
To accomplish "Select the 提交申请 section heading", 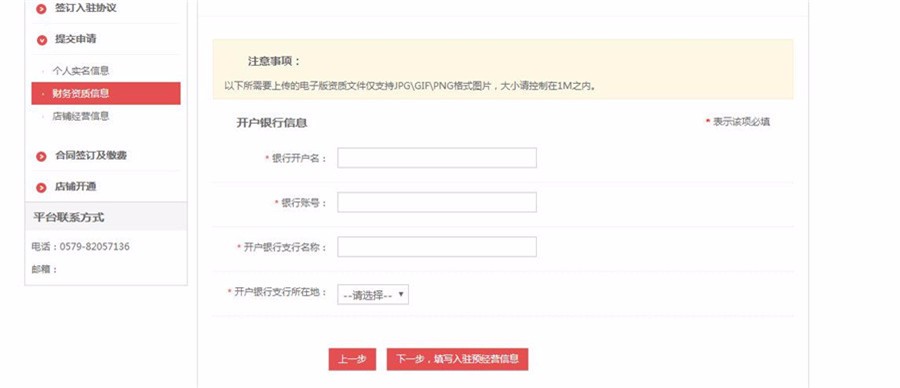I will [76, 39].
